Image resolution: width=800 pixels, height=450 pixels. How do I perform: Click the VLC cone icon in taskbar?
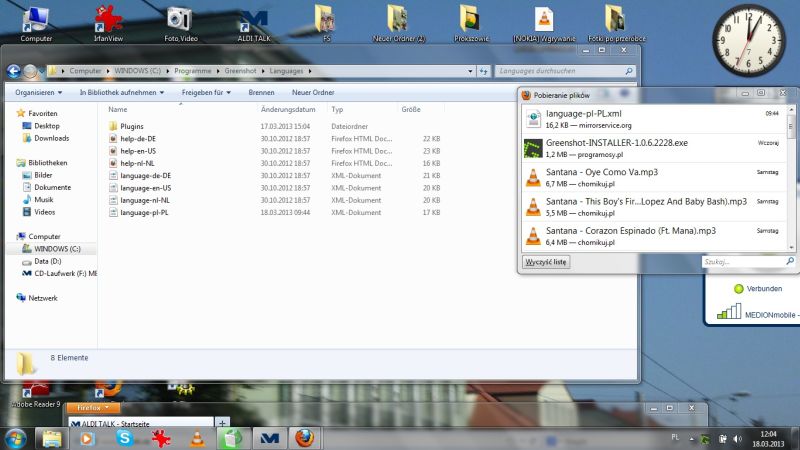197,438
